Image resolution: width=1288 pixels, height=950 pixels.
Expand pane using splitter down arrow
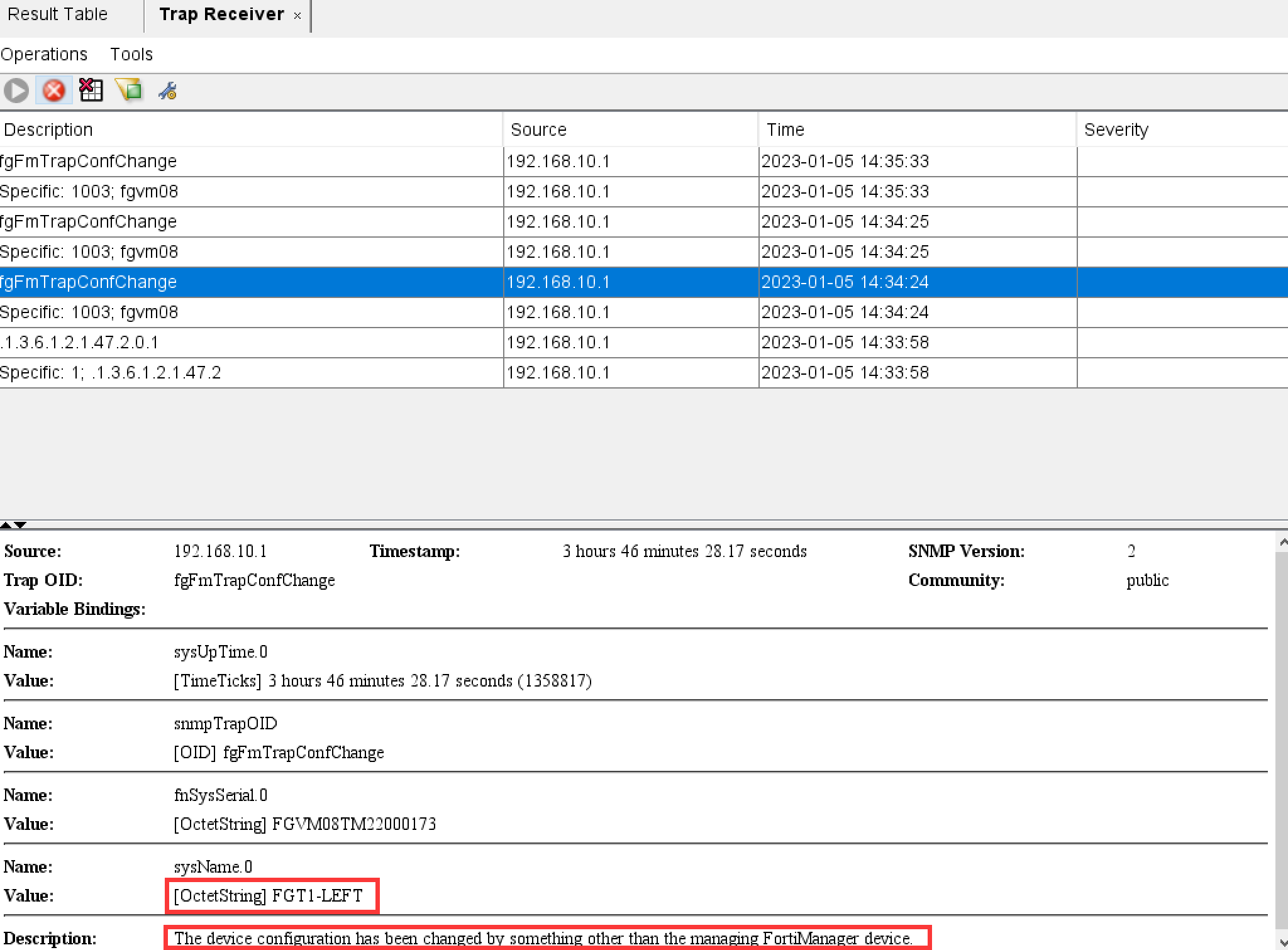[x=21, y=524]
